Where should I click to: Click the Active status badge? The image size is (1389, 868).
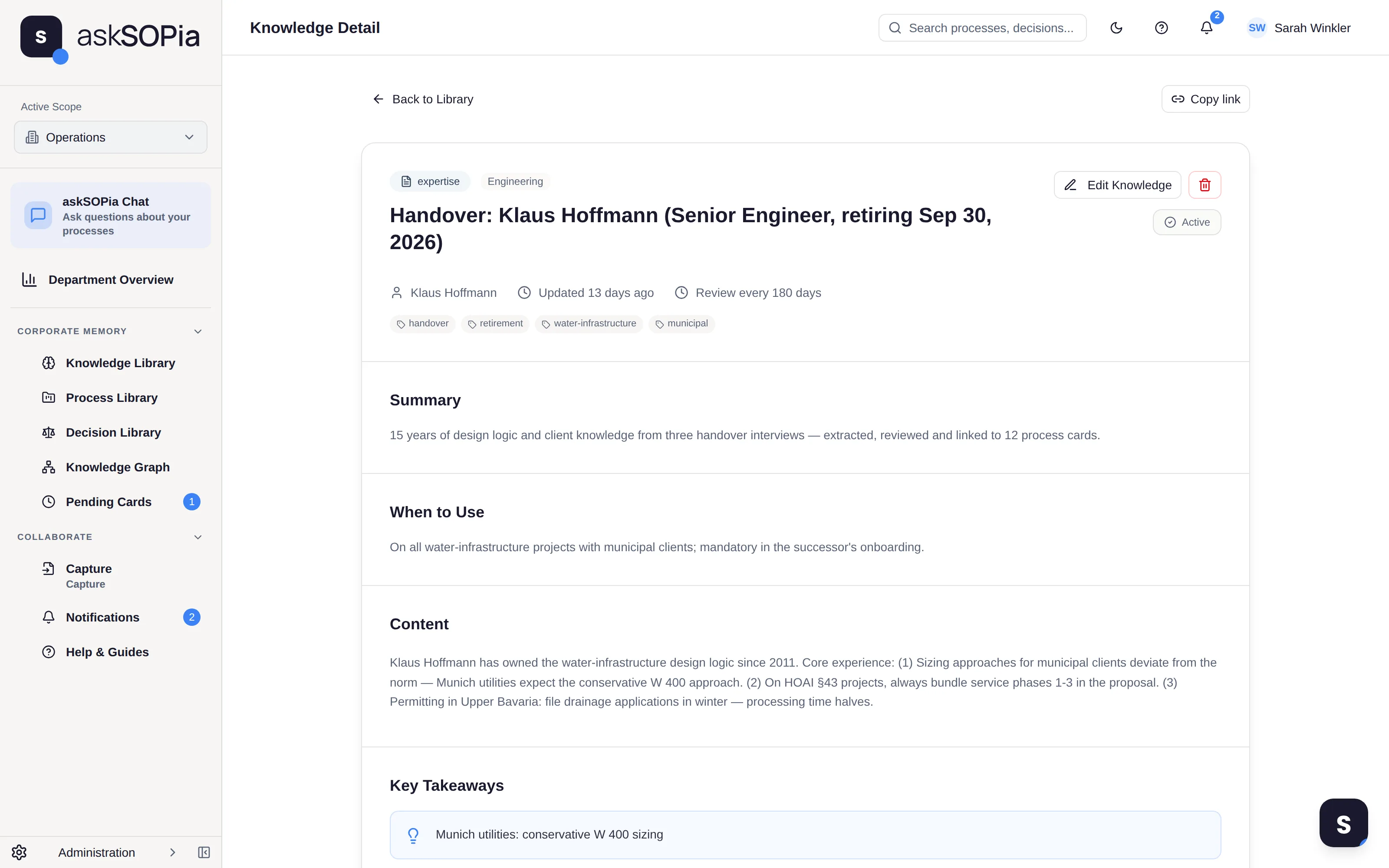1186,222
